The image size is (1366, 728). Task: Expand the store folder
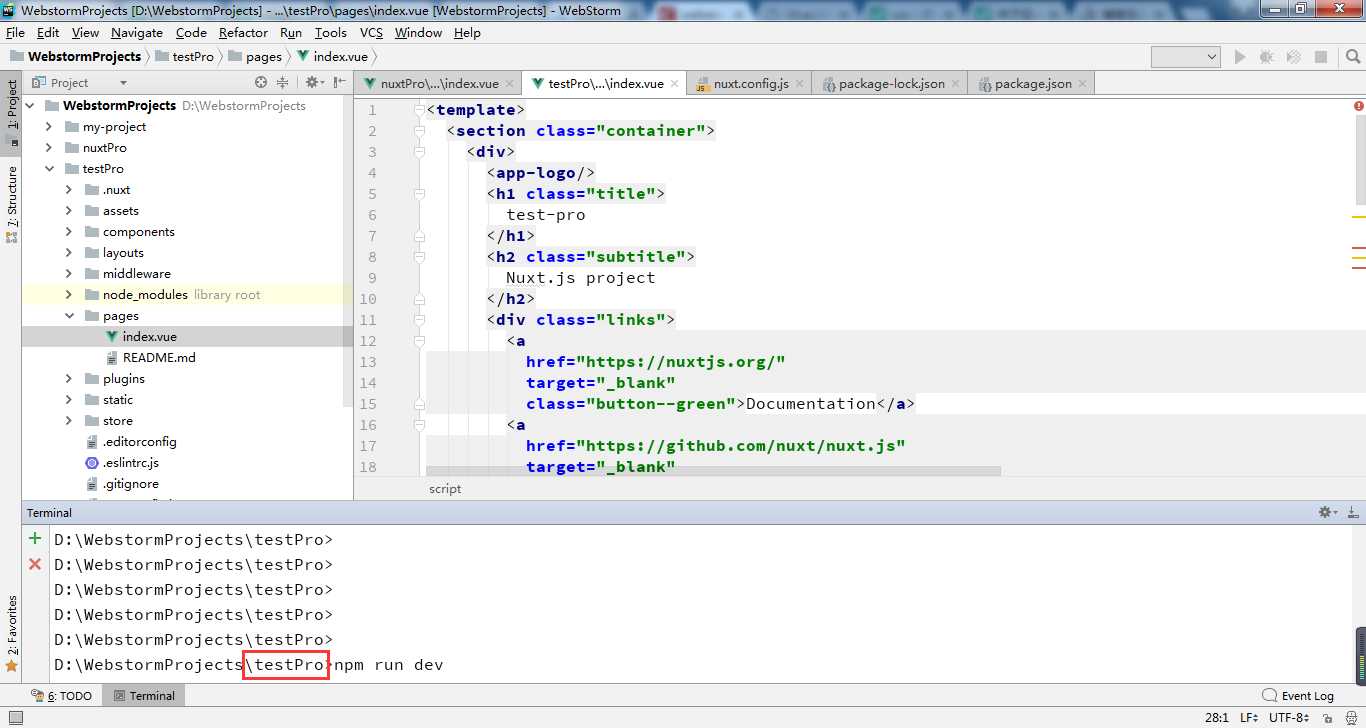[69, 421]
